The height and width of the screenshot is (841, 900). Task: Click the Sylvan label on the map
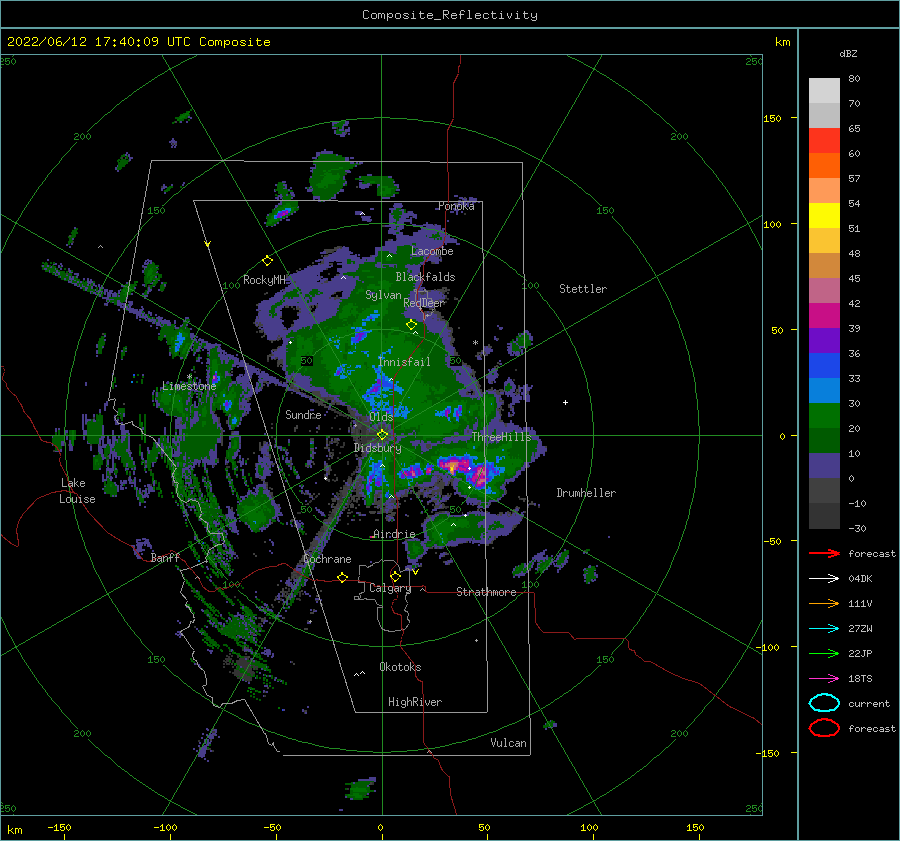click(383, 295)
